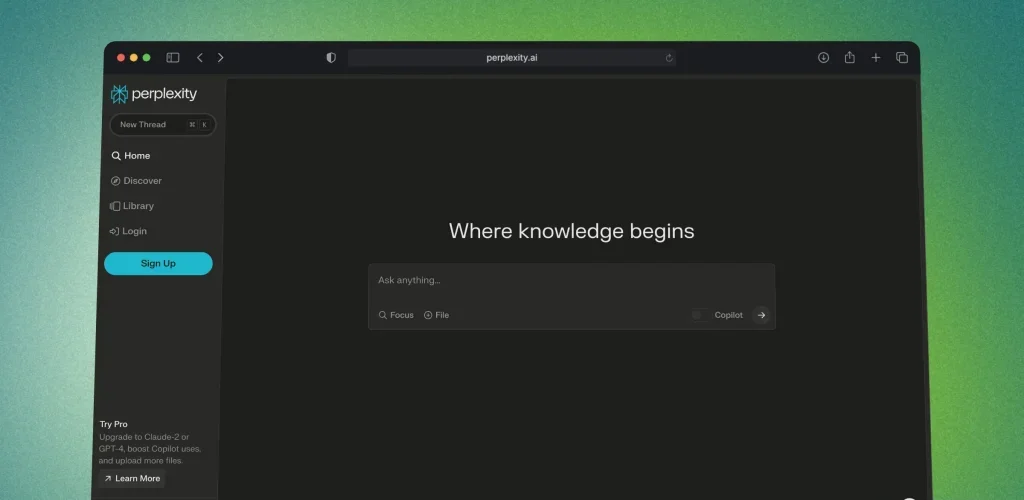This screenshot has height=500, width=1024.
Task: Reload the page with refresh icon
Action: coord(669,58)
